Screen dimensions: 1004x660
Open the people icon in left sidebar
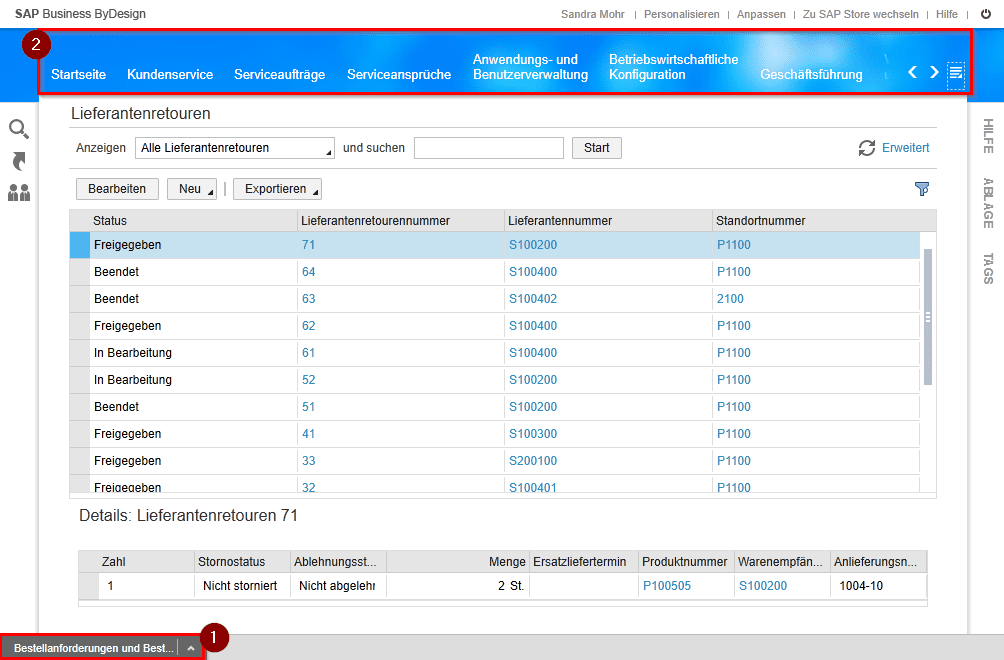[x=19, y=193]
